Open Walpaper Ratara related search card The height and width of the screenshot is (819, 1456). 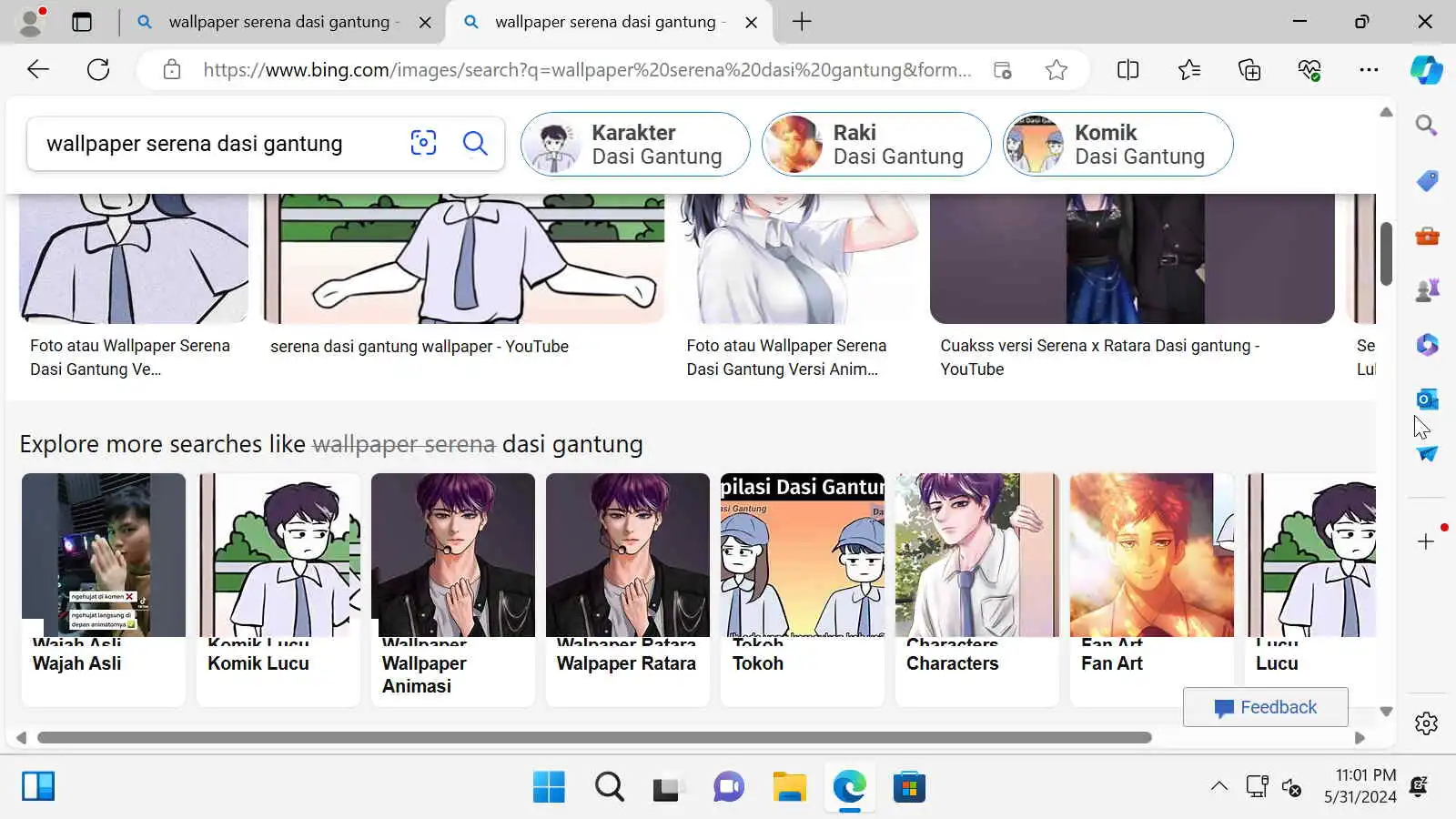pos(628,589)
